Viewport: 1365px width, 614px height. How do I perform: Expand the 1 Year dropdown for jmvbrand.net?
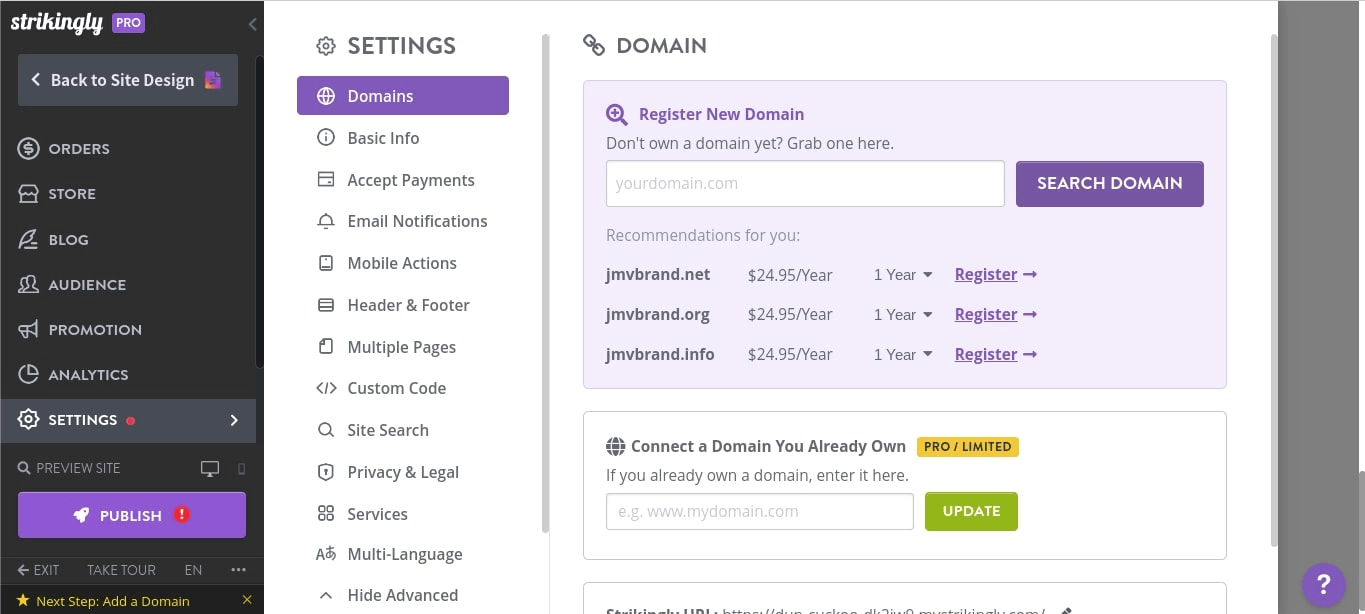[x=902, y=274]
